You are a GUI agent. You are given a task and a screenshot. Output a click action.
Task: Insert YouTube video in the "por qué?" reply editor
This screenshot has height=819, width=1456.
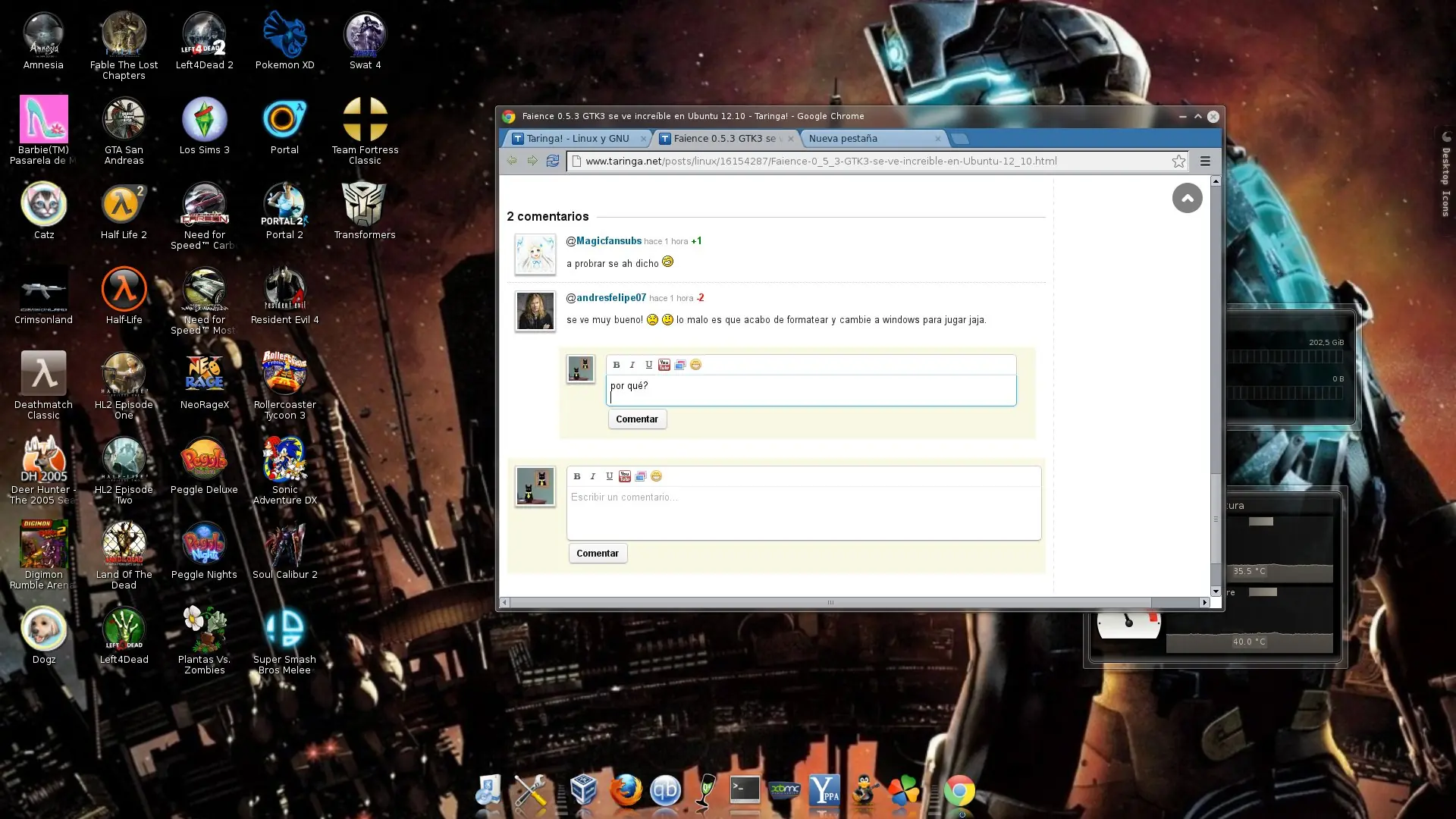664,365
